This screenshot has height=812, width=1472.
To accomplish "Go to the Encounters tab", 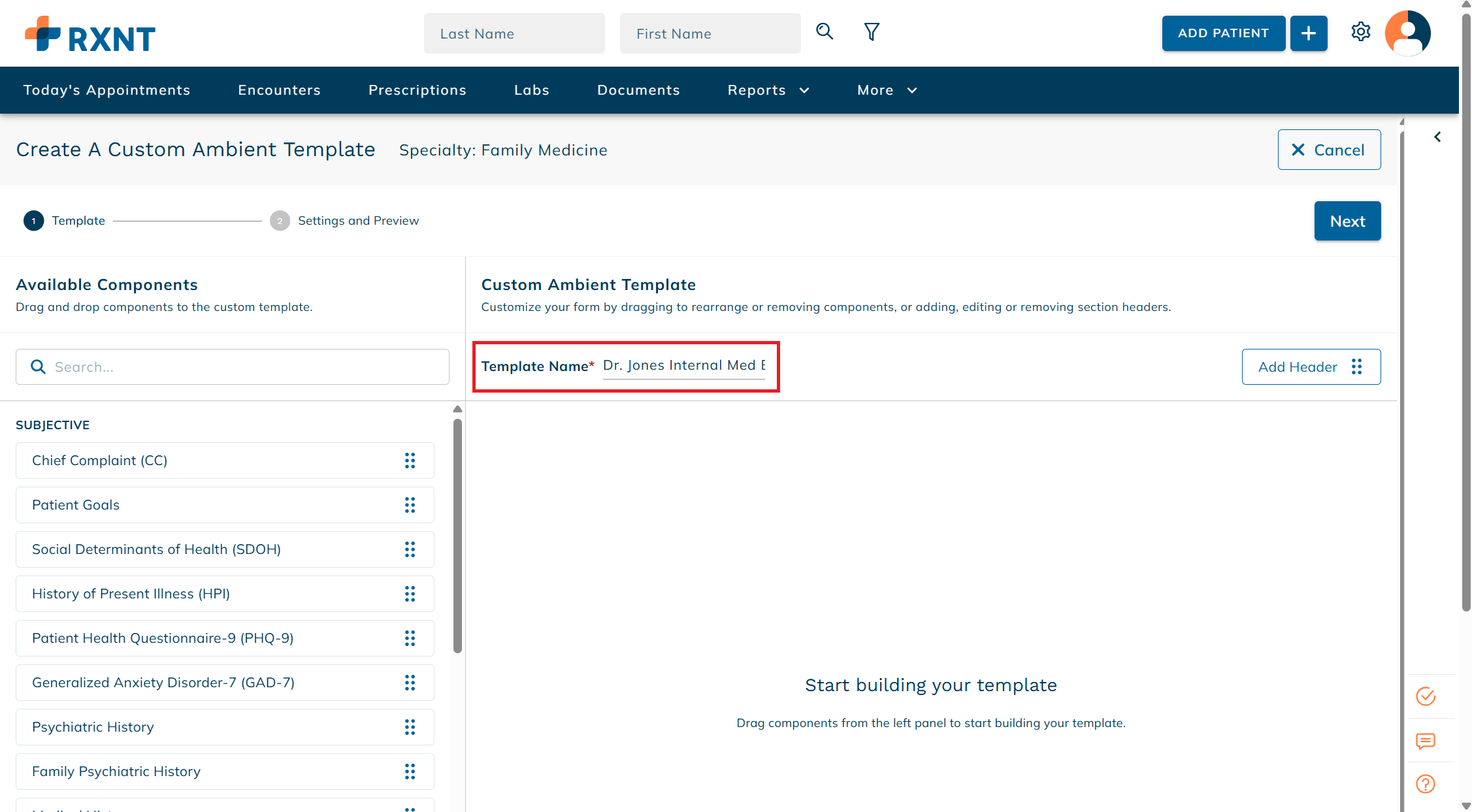I will (279, 90).
